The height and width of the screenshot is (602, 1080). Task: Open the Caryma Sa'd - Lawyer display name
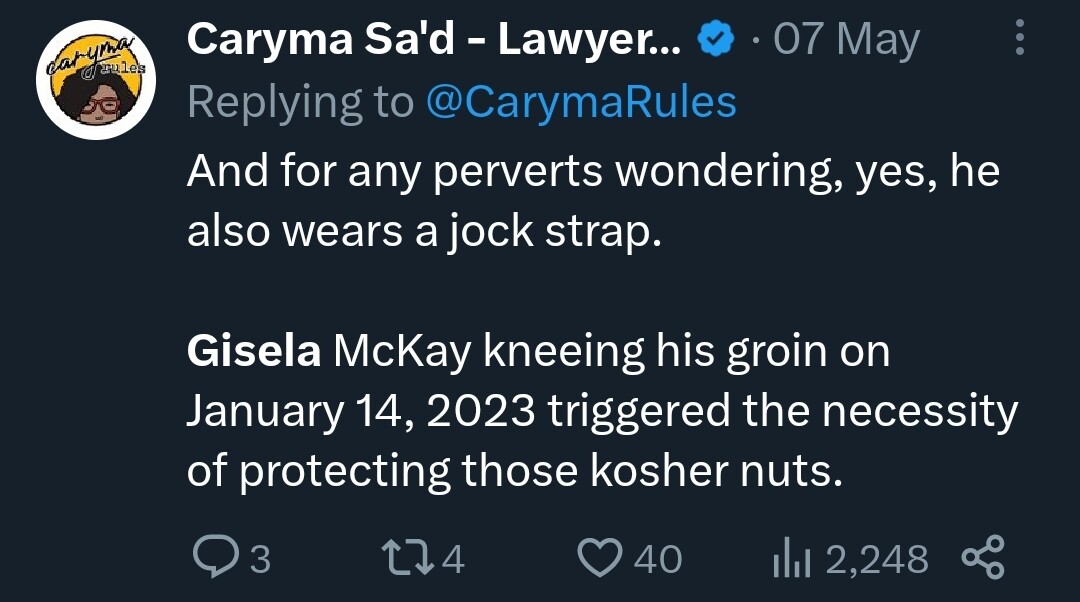(435, 41)
